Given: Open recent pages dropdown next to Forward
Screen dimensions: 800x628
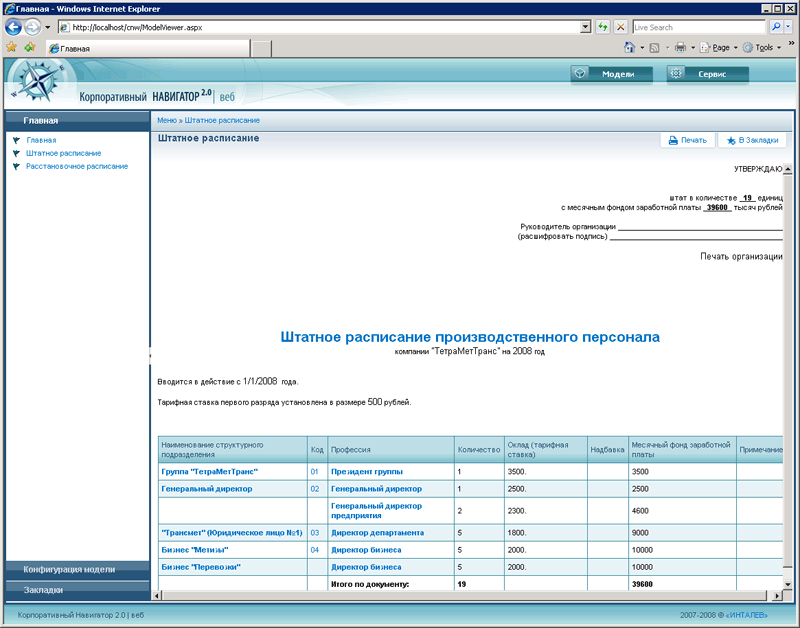Looking at the screenshot, I should [47, 27].
